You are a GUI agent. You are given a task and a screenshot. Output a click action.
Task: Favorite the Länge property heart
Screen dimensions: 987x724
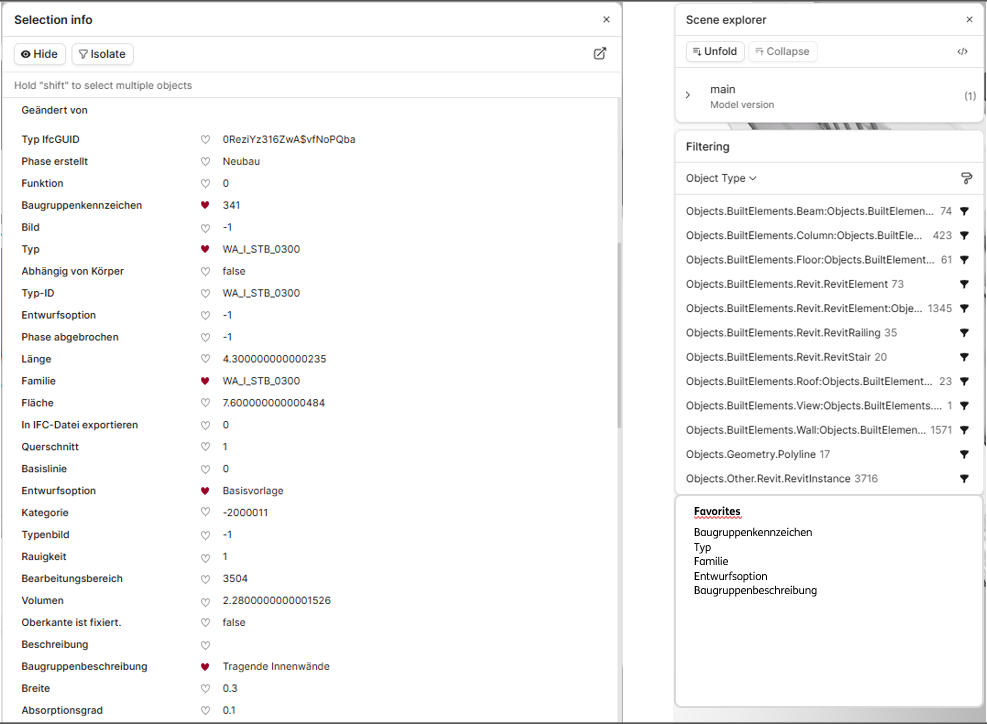pyautogui.click(x=205, y=359)
